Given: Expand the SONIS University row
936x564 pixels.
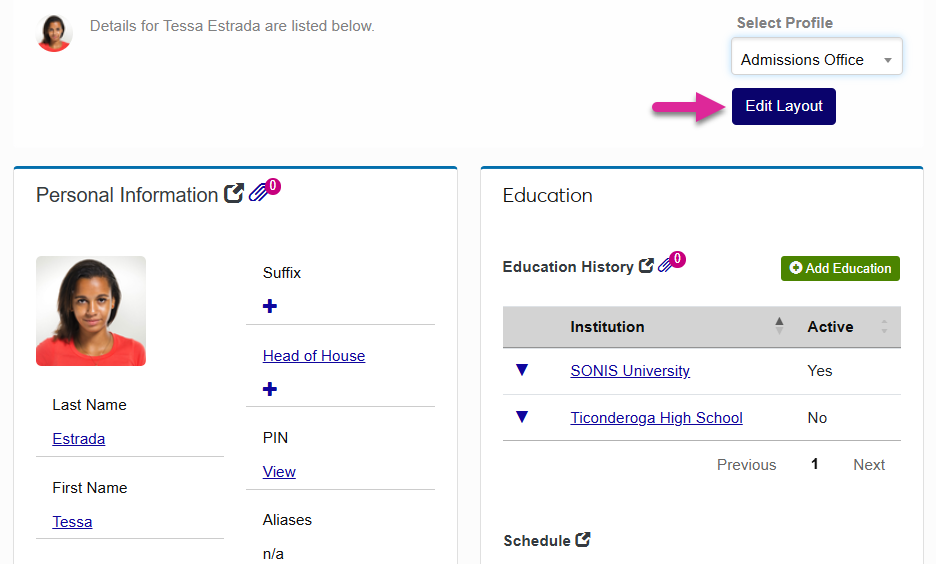Looking at the screenshot, I should pos(521,370).
